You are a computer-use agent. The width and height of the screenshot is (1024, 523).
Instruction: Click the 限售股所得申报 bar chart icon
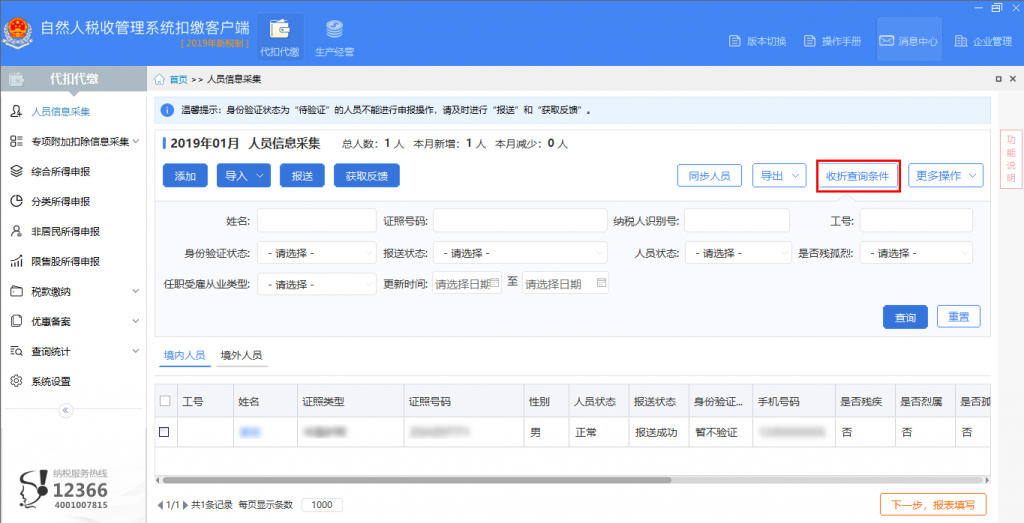16,261
